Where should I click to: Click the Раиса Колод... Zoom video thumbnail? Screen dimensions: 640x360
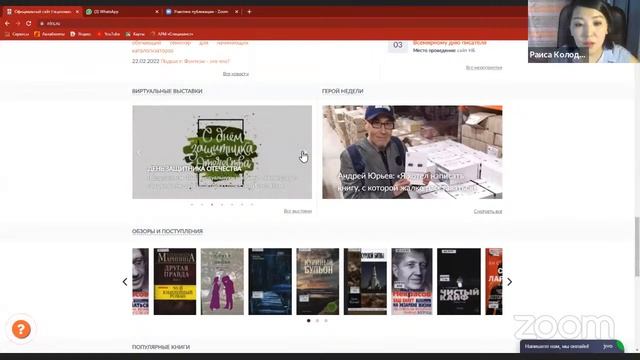[x=584, y=31]
